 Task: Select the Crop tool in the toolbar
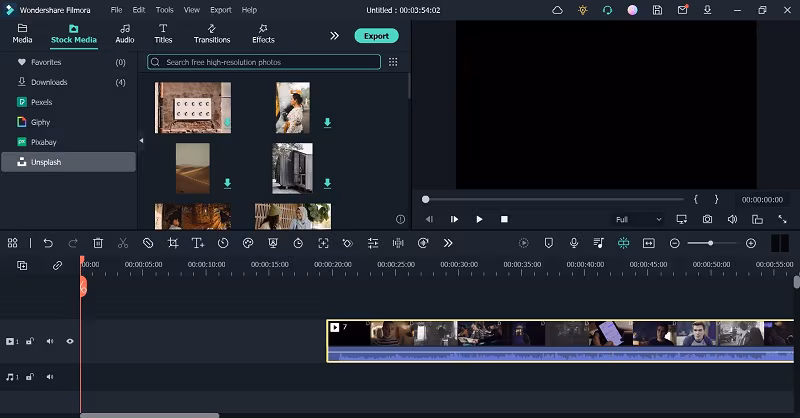tap(173, 243)
